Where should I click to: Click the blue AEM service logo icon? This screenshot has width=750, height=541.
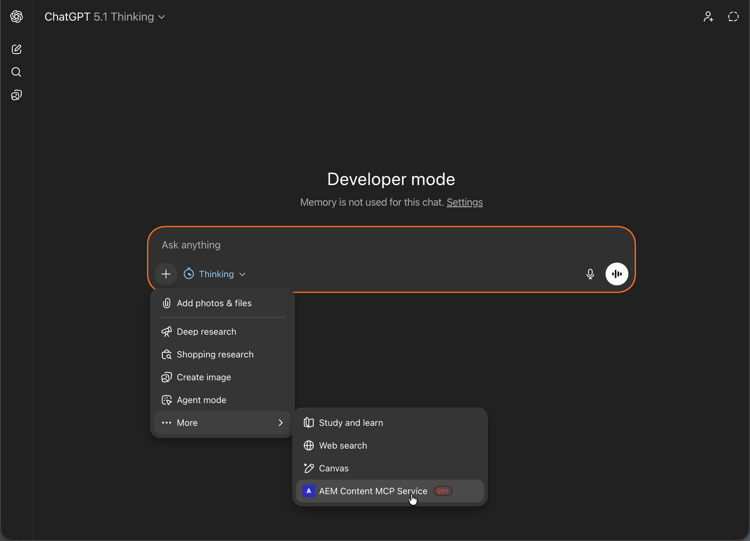click(309, 491)
